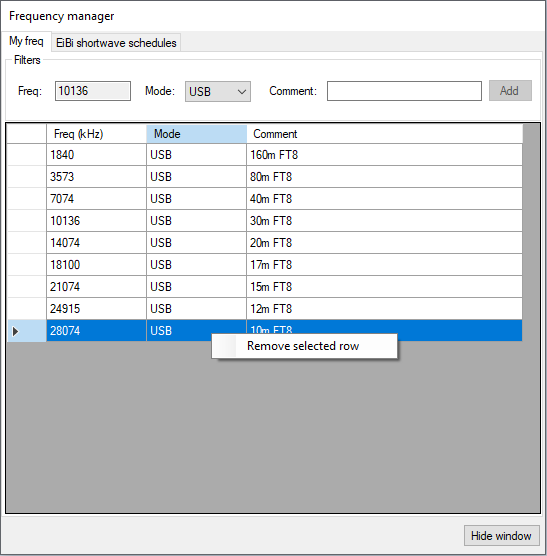
Task: Click the row header arrow of the 28074 row
Action: pyautogui.click(x=27, y=331)
